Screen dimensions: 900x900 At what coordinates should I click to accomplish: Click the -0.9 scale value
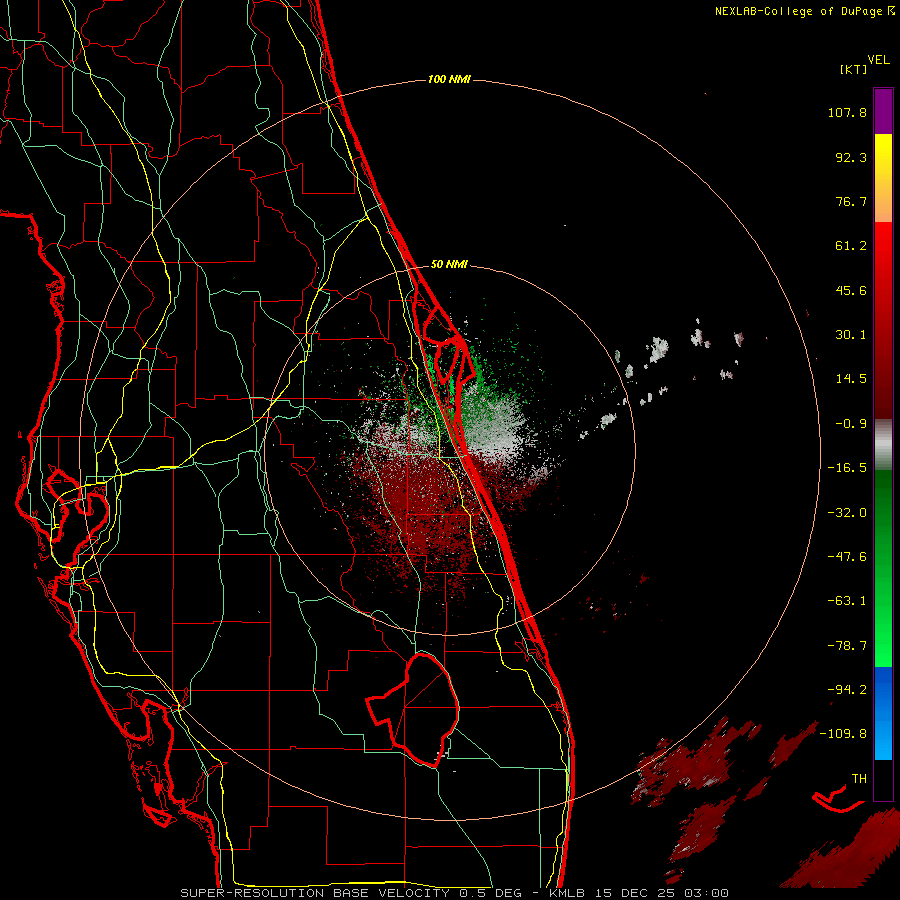tap(851, 424)
